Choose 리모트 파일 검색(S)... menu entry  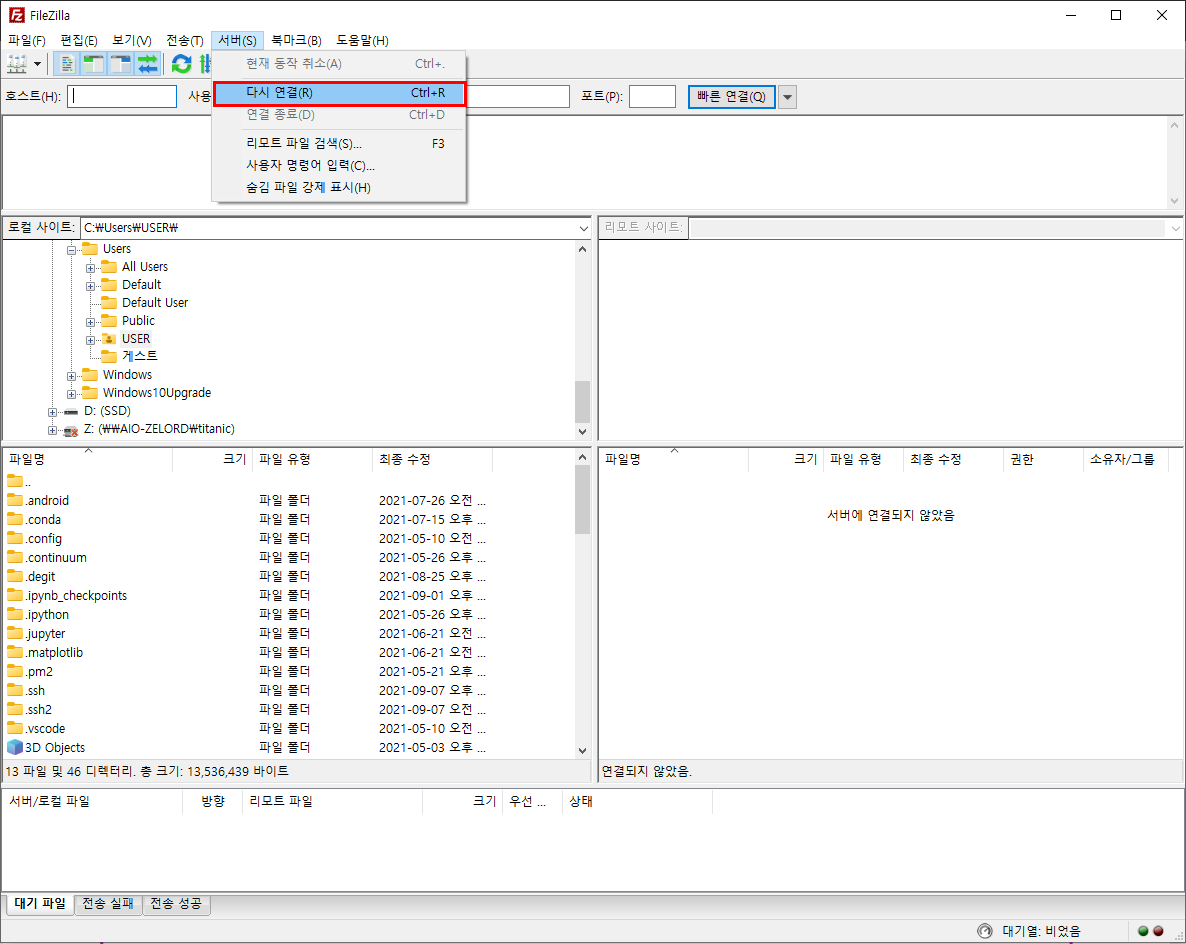339,143
